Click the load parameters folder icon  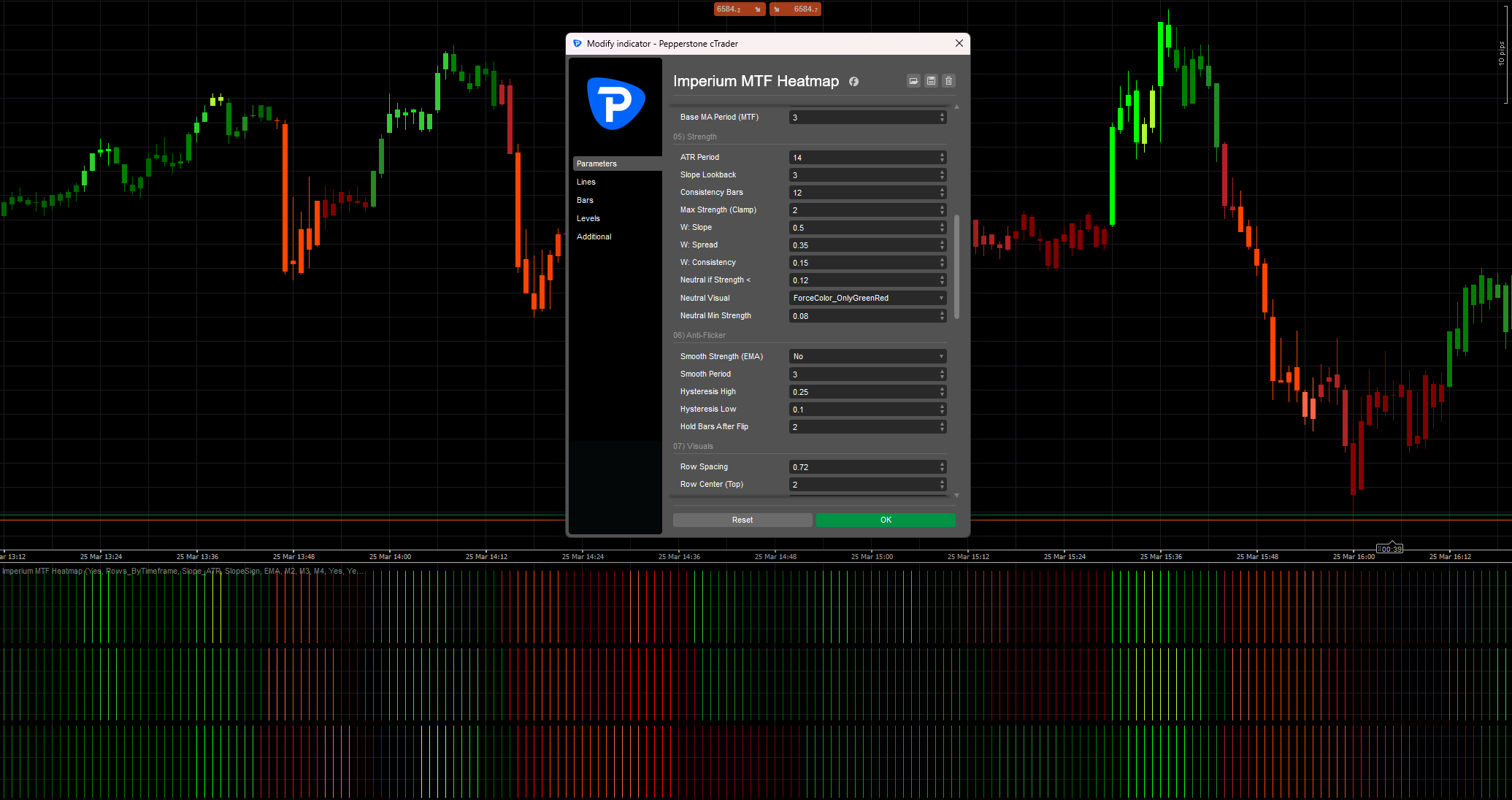click(913, 81)
